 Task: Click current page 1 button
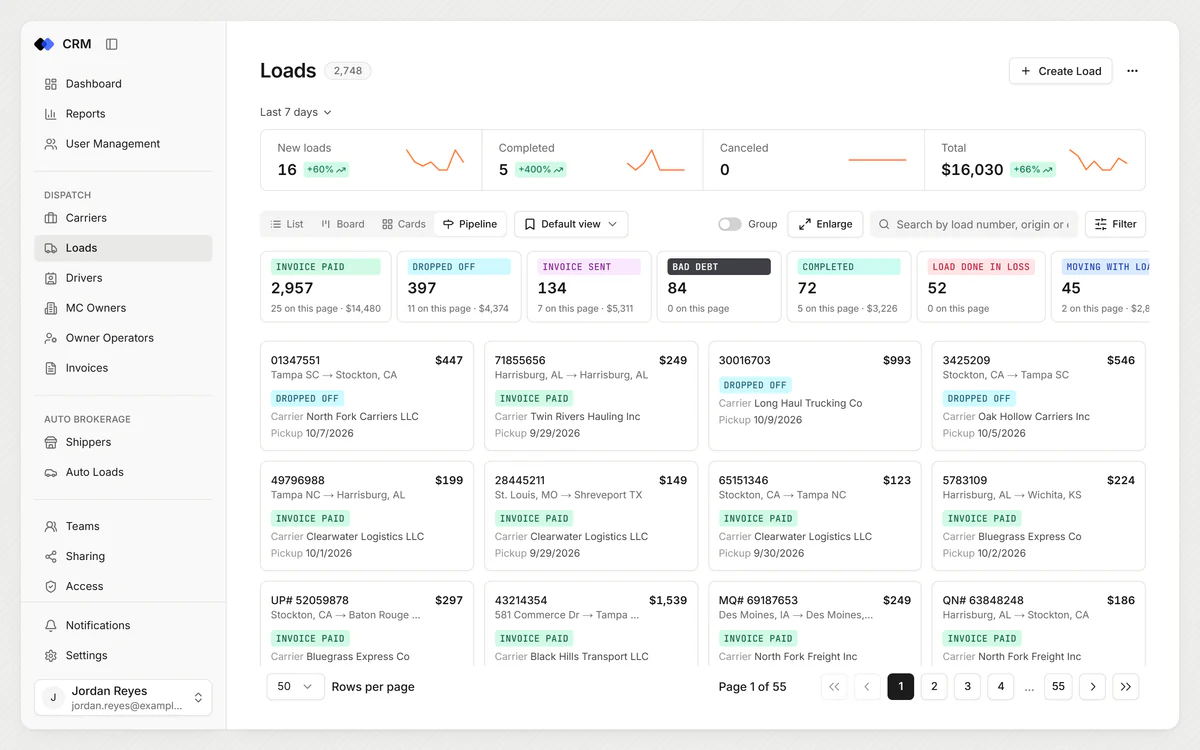pos(901,687)
